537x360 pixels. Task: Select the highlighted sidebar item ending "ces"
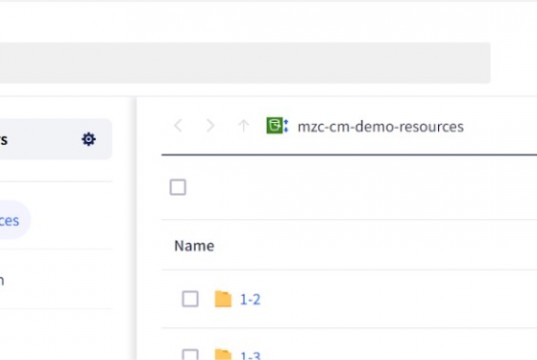tap(14, 220)
